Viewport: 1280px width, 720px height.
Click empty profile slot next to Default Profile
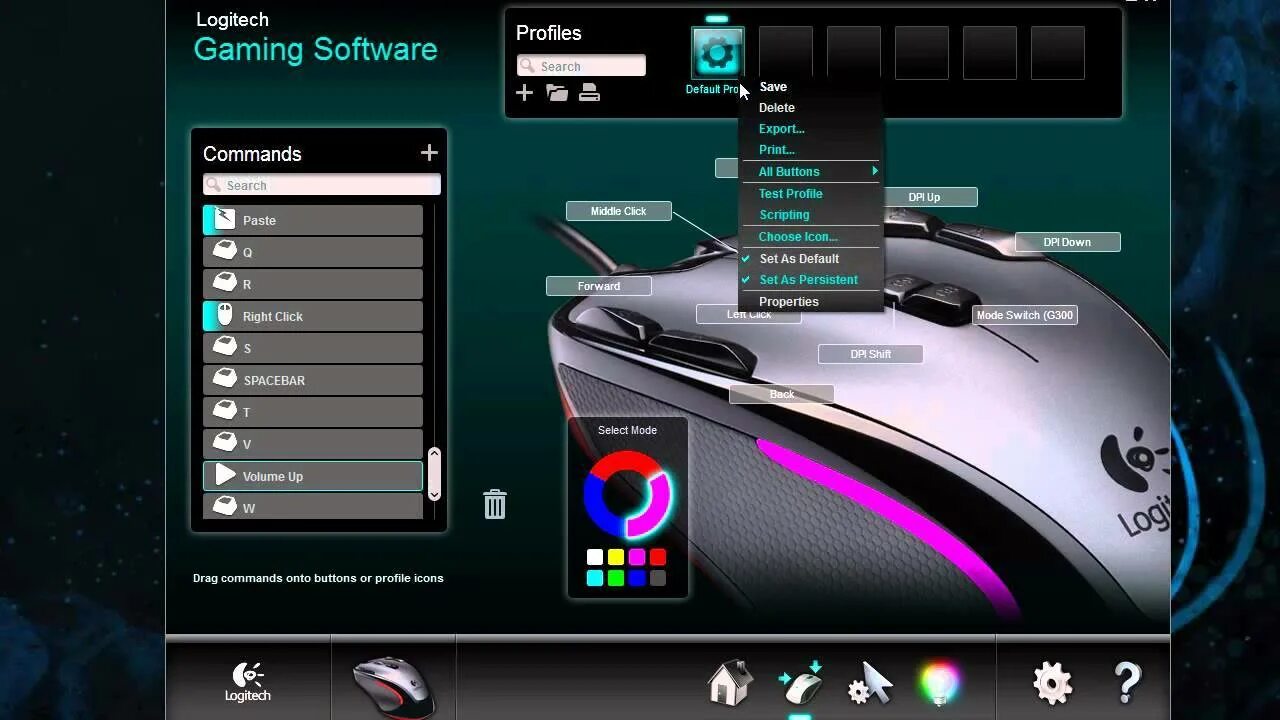point(785,54)
